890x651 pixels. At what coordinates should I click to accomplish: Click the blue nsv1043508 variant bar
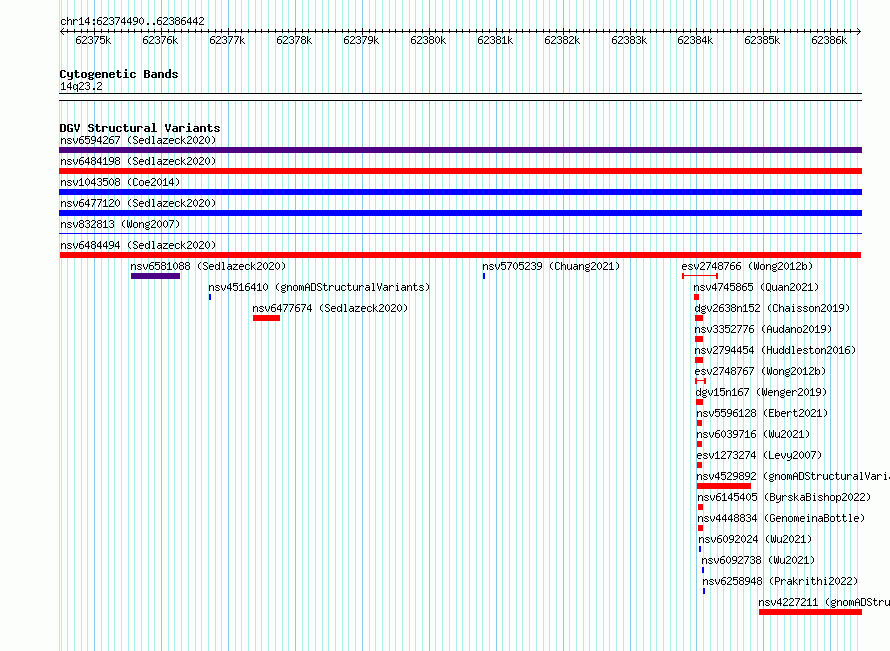click(460, 192)
